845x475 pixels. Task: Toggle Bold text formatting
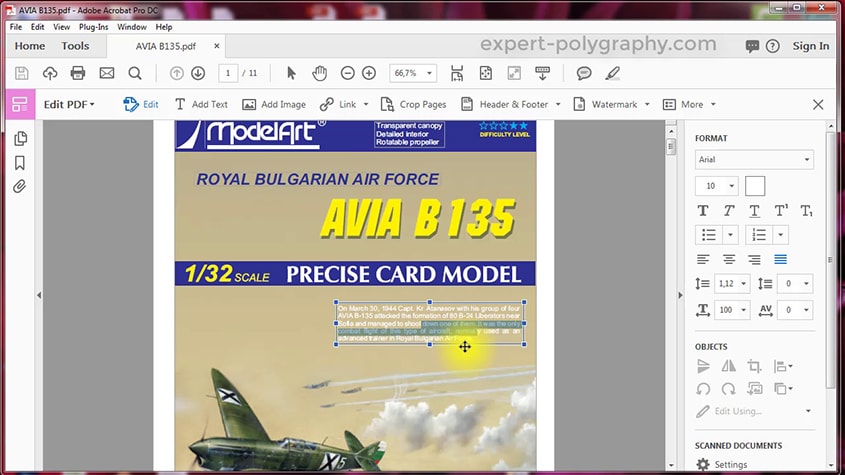point(703,211)
